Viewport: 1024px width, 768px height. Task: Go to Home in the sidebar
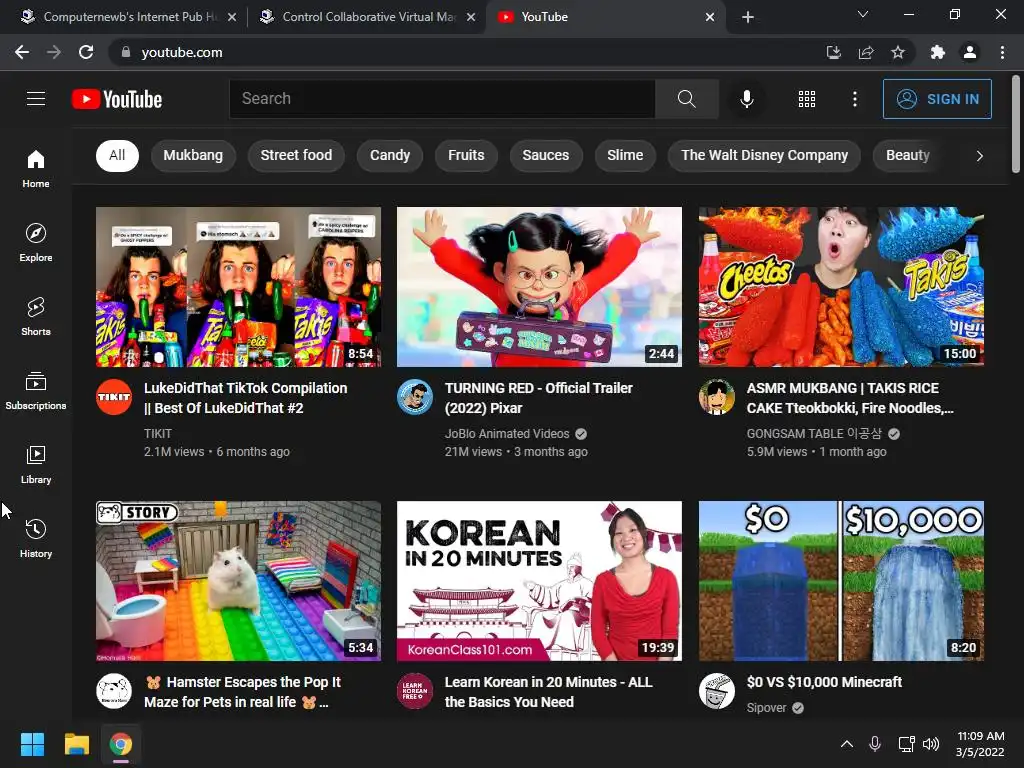point(36,168)
